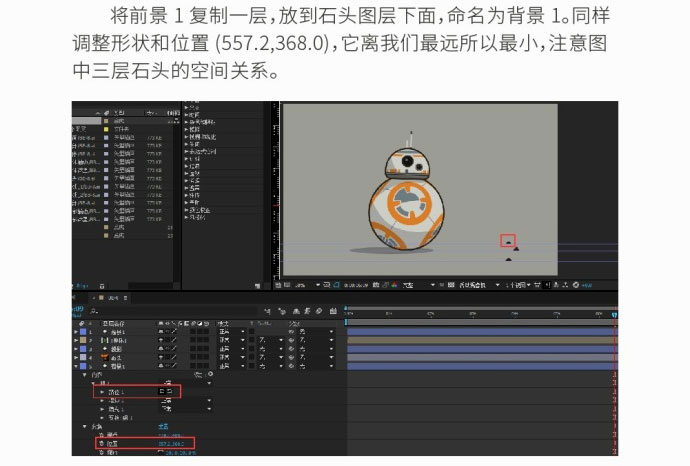
Task: Enable frame blending icon in timeline header
Action: coord(307,312)
